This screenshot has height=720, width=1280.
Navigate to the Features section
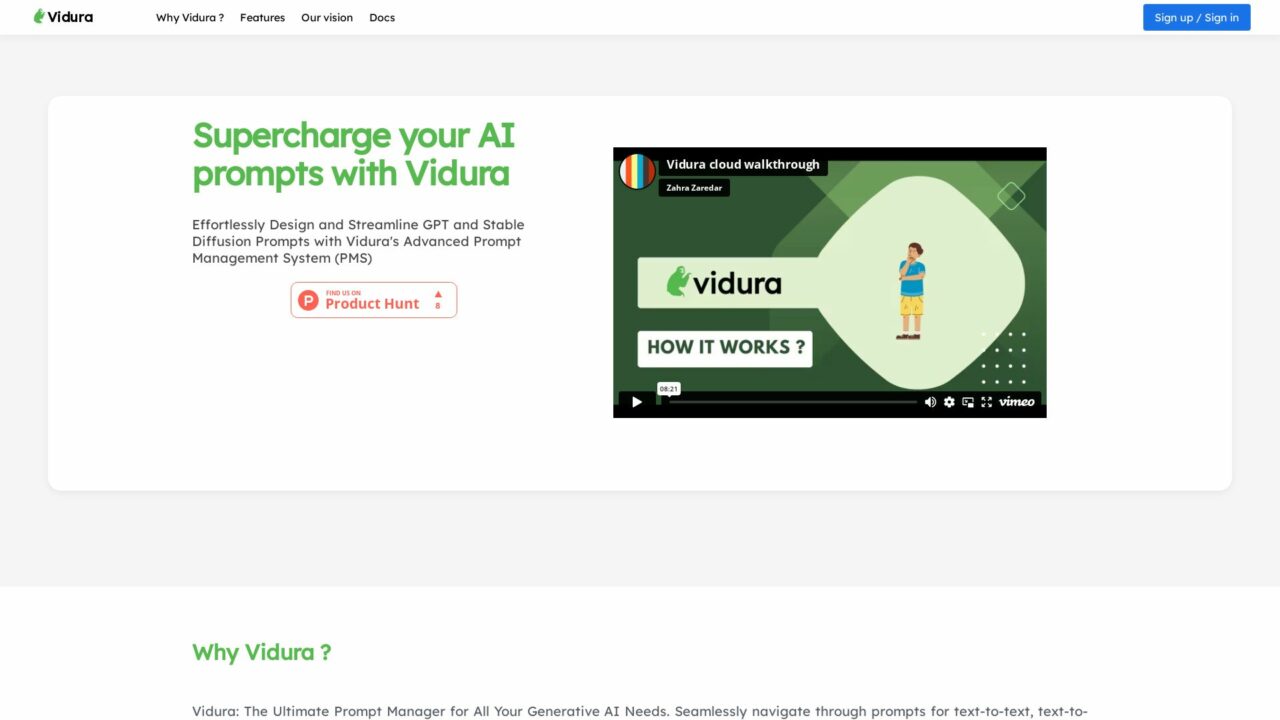[262, 17]
